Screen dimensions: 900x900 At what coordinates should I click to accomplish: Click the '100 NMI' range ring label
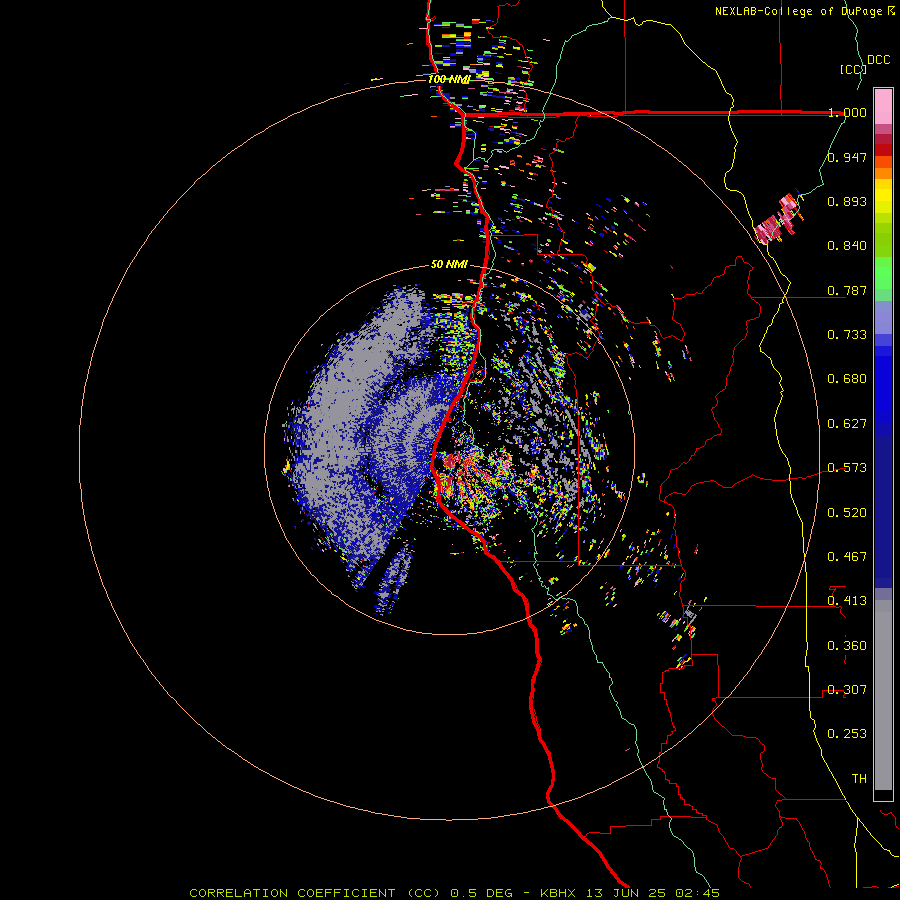click(x=449, y=79)
